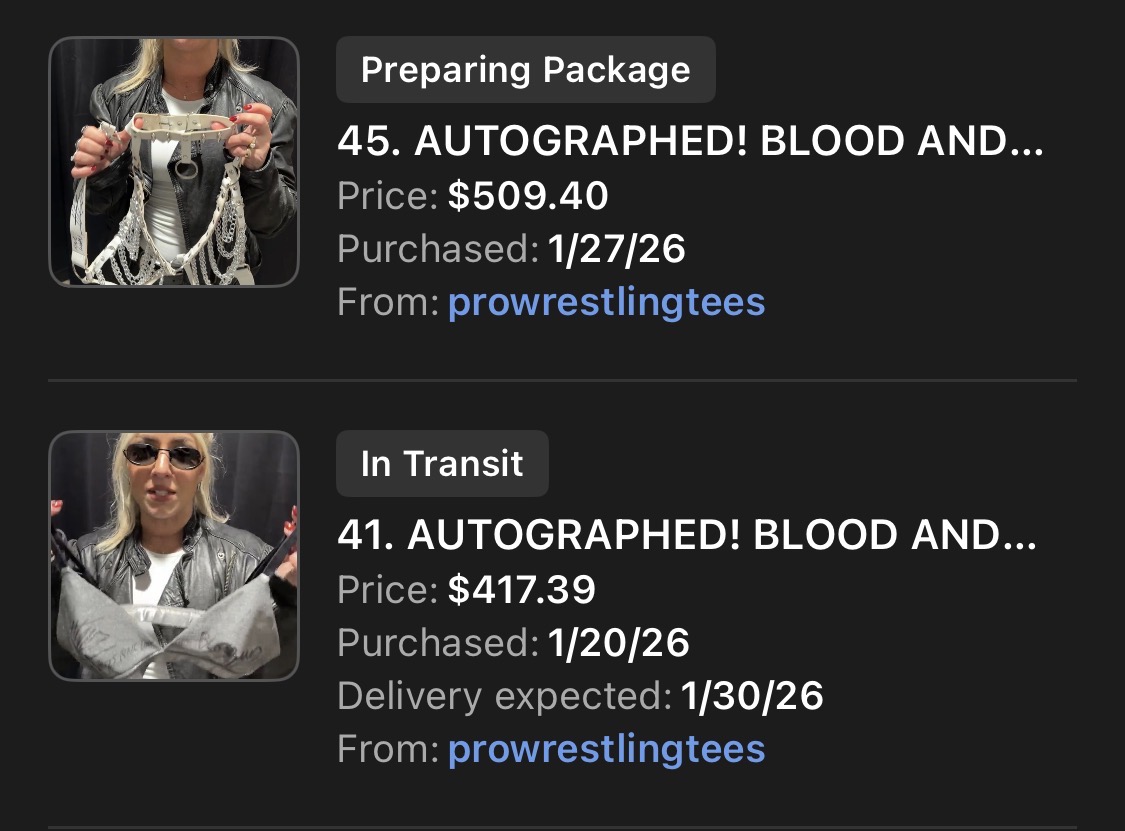
Task: Click the "From:" label on order 41
Action: tap(388, 749)
